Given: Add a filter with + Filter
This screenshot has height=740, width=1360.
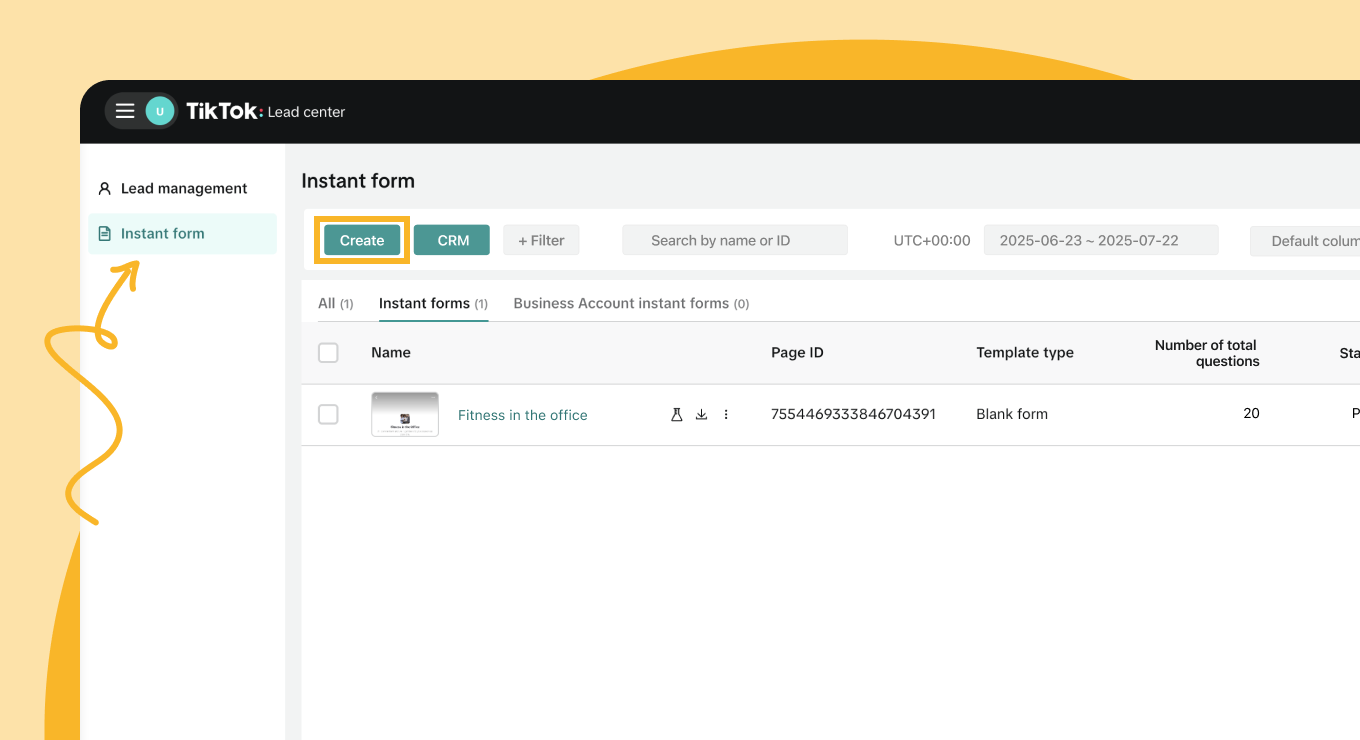Looking at the screenshot, I should pos(541,241).
